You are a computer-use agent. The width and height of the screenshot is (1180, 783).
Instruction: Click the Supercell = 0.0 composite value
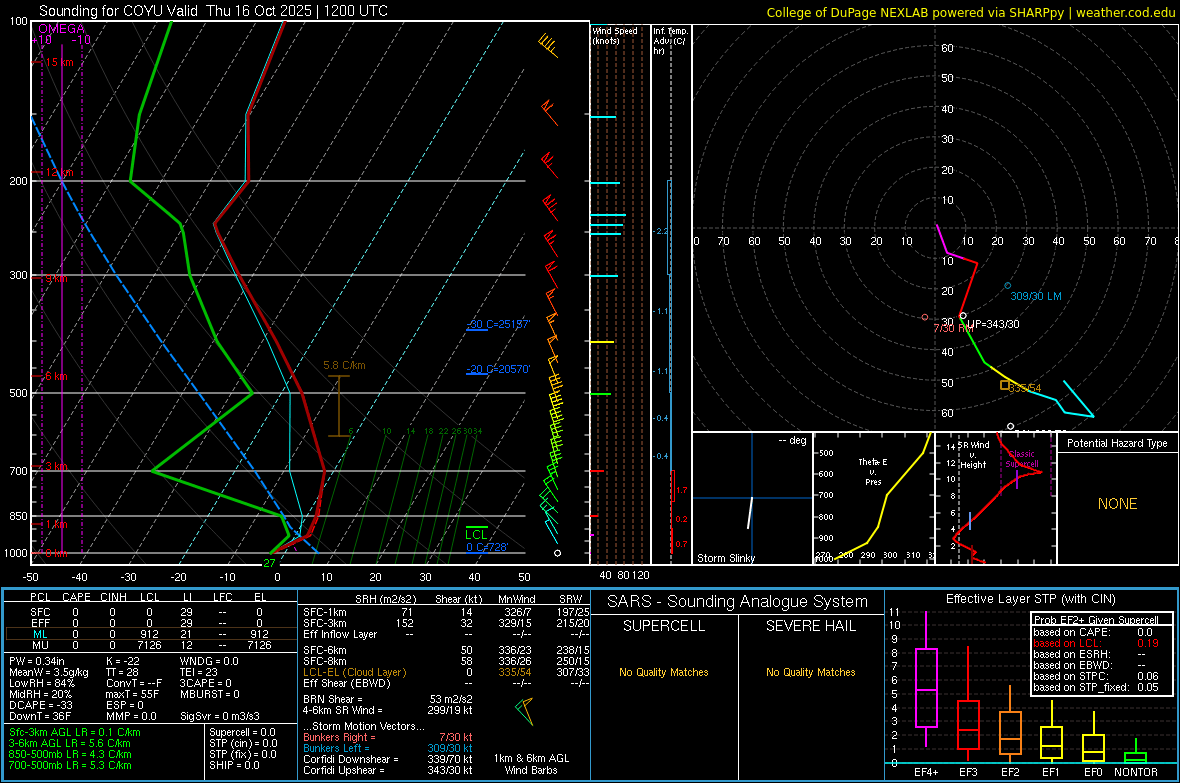coord(242,732)
